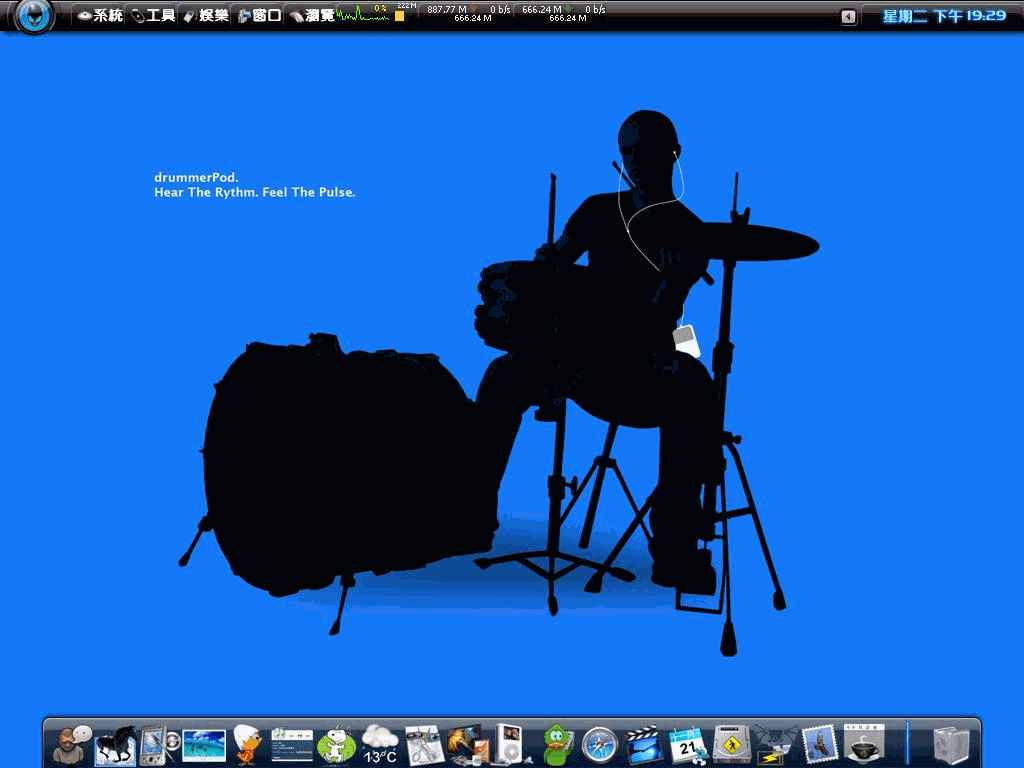Open the eagle stamp Mail dock icon
This screenshot has width=1024, height=768.
(x=819, y=744)
